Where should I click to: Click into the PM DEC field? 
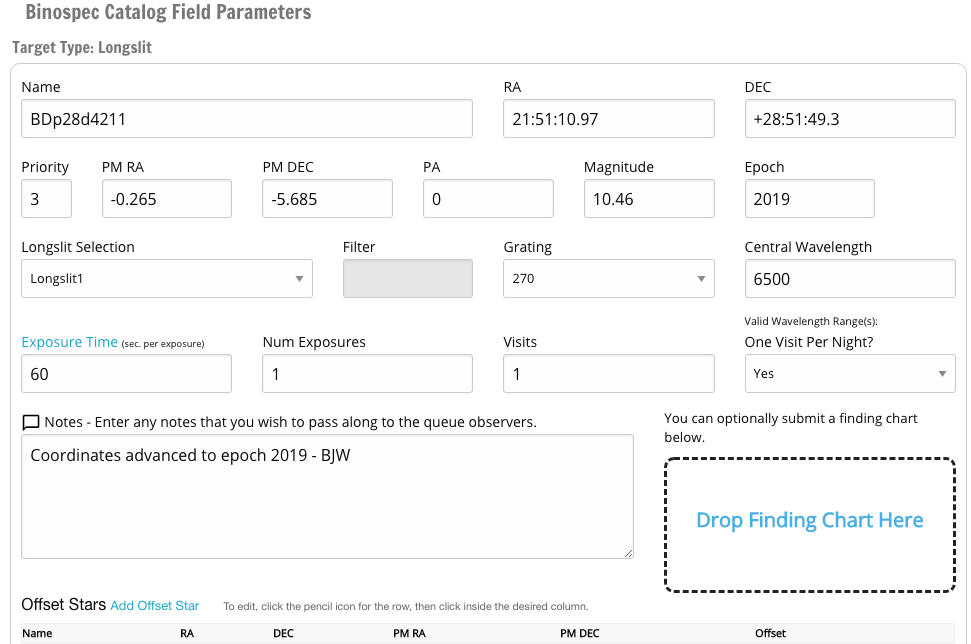tap(327, 199)
